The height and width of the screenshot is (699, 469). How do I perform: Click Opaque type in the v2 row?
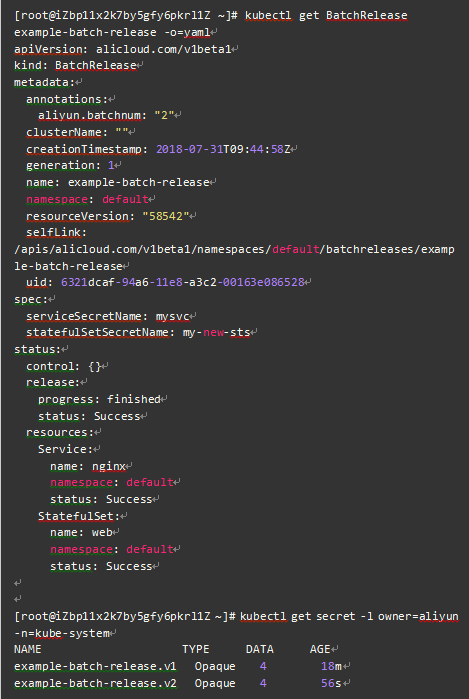tap(215, 684)
